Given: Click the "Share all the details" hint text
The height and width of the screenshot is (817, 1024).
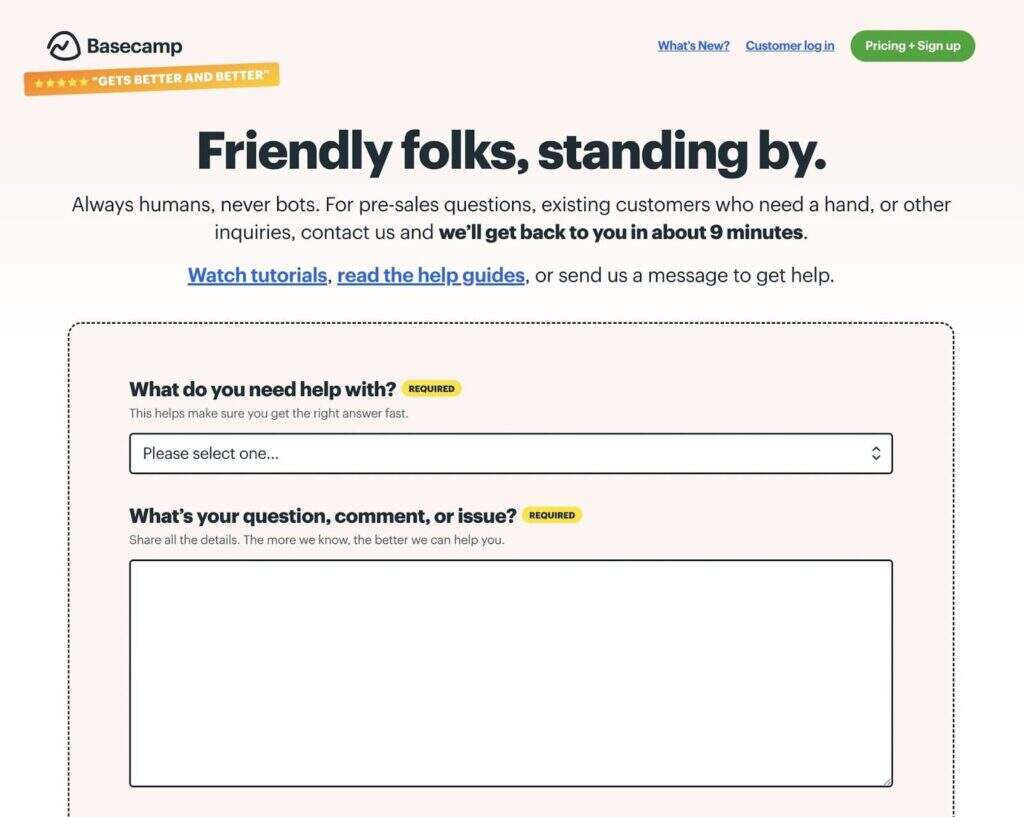Looking at the screenshot, I should point(316,540).
